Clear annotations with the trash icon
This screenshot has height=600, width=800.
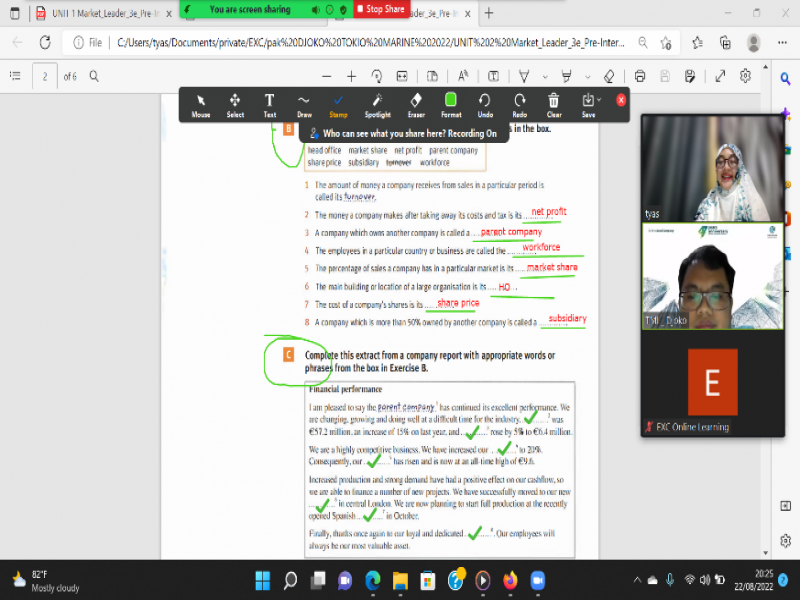point(554,104)
